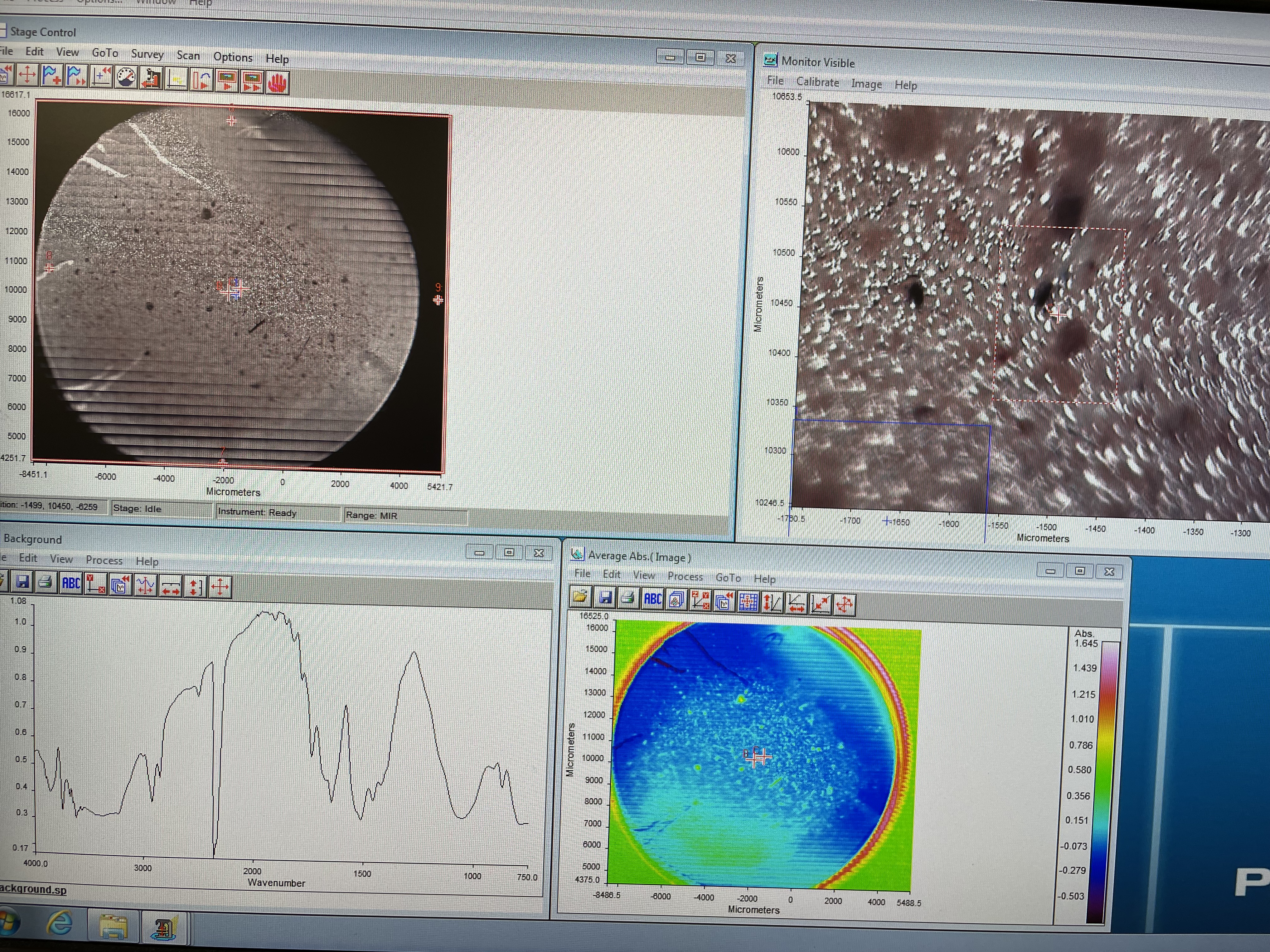The image size is (1270, 952).
Task: Click the blue flag with red plus icon
Action: click(52, 75)
